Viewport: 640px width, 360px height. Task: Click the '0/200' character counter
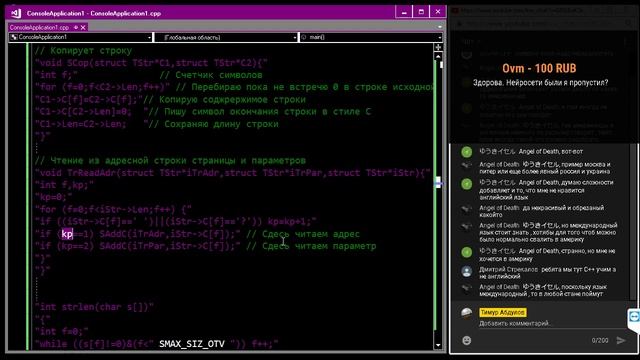click(x=600, y=340)
